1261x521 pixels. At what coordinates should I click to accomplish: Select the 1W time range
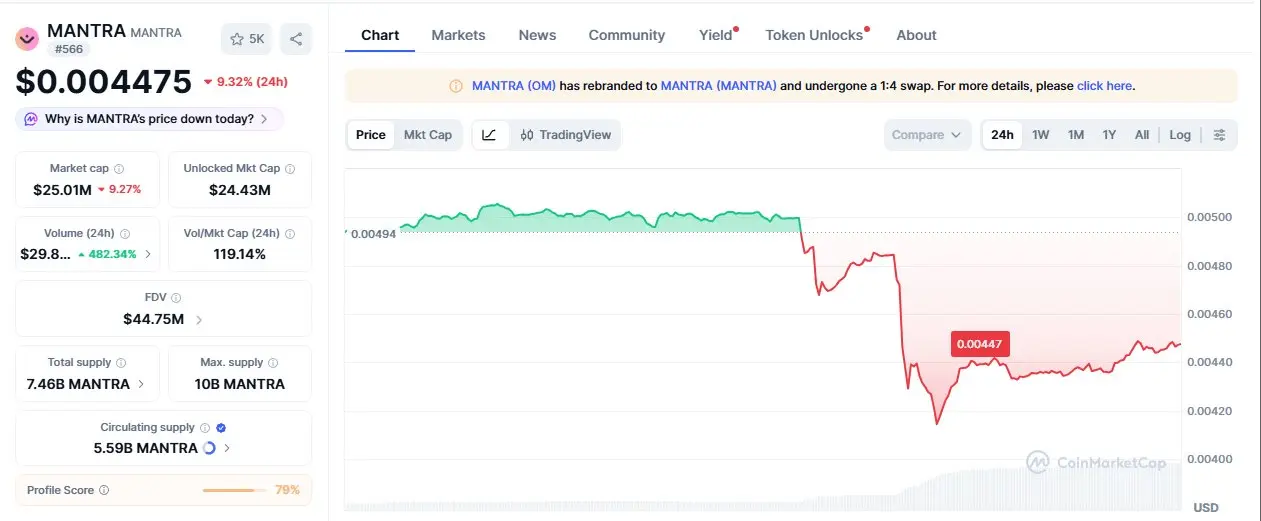tap(1041, 135)
